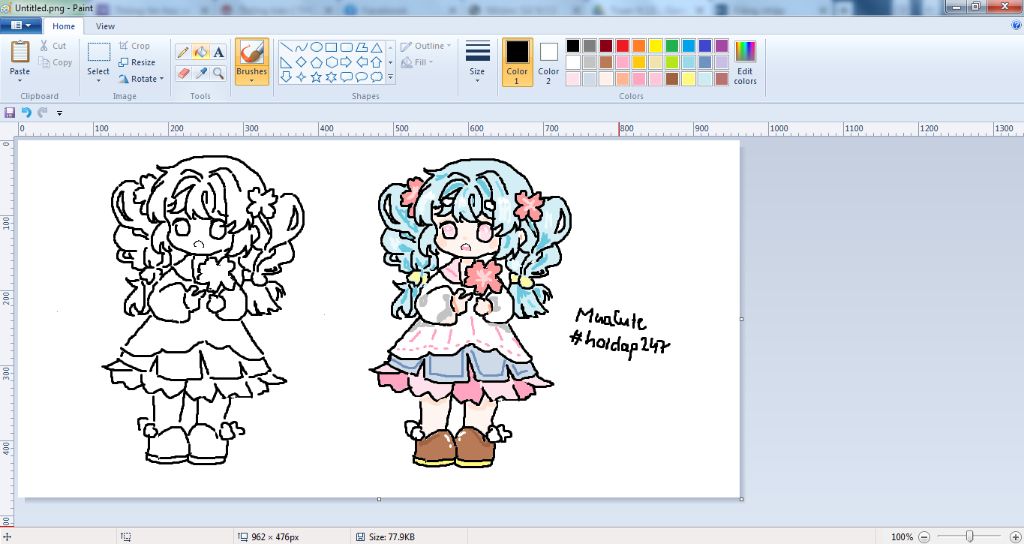The width and height of the screenshot is (1024, 544).
Task: Select the Magnifier tool
Action: (x=219, y=73)
